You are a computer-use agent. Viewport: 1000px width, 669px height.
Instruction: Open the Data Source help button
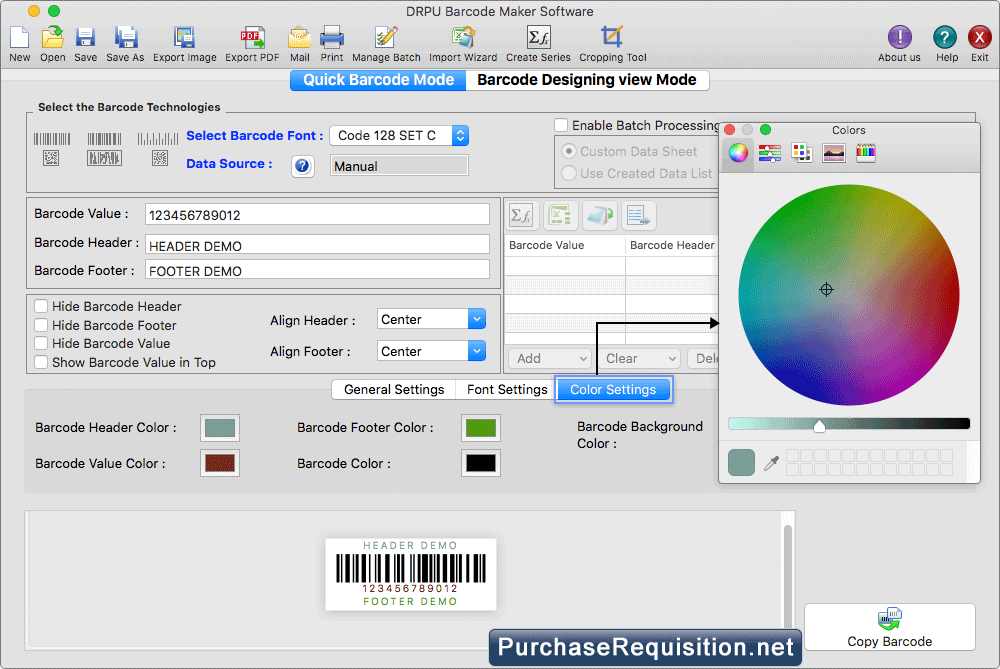pos(302,165)
